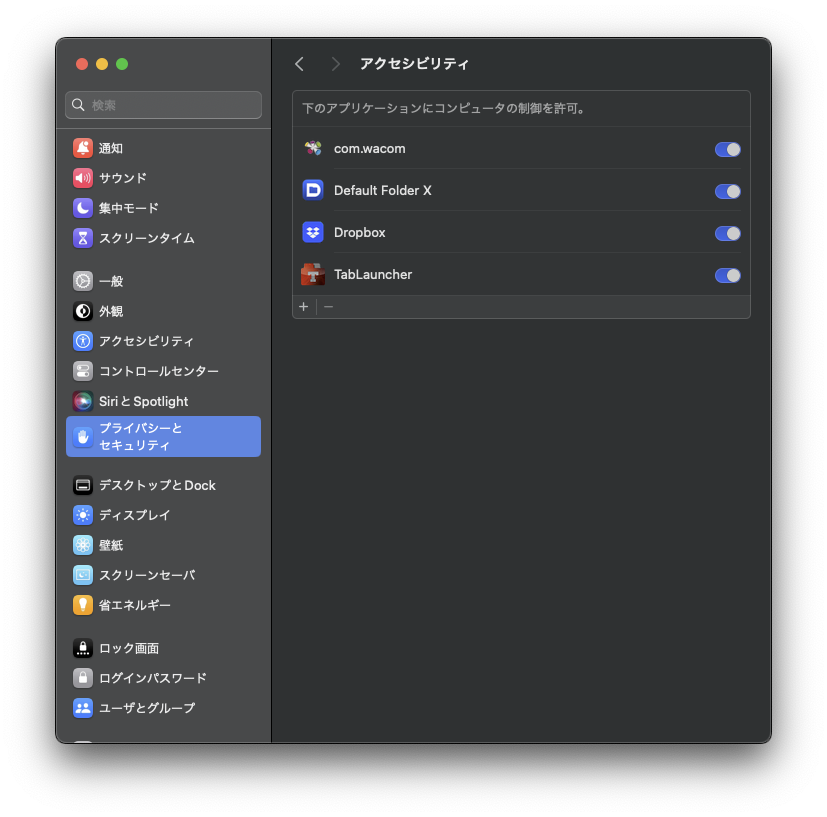Screen dimensions: 827x817
Task: Minimize window with yellow button
Action: (x=102, y=64)
